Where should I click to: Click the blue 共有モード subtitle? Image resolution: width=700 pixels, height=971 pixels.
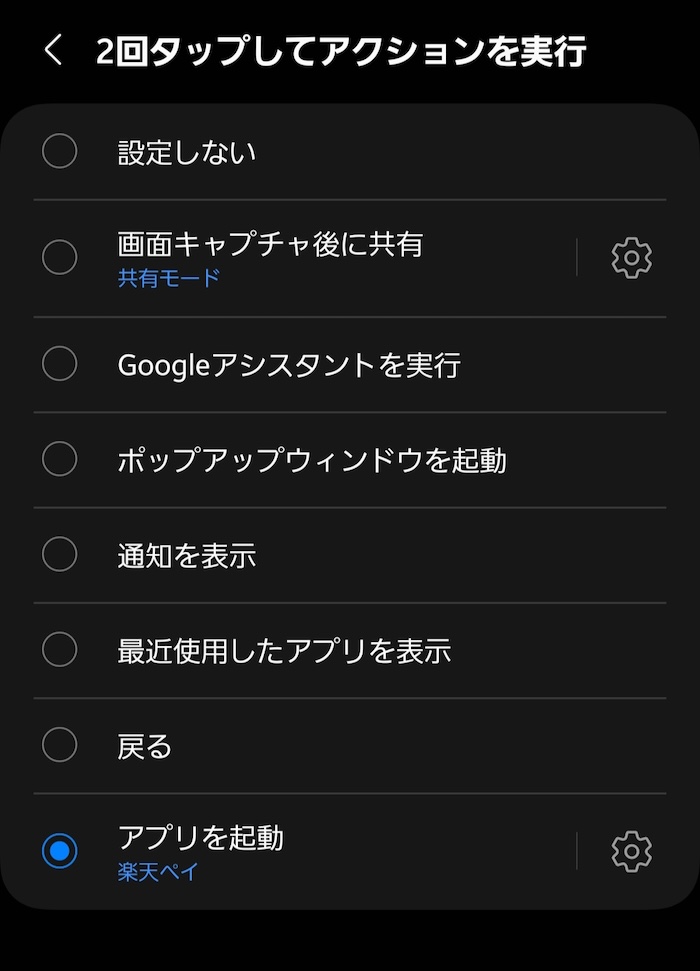click(x=169, y=277)
